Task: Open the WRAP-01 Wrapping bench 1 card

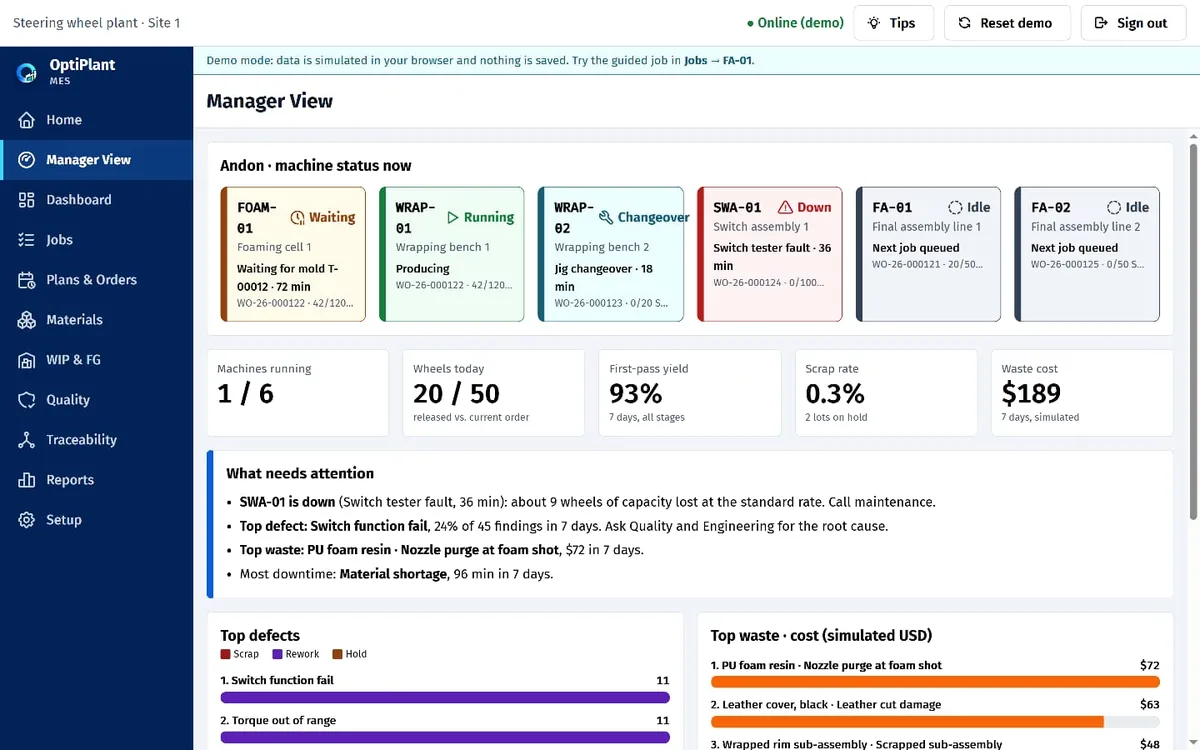Action: tap(452, 254)
